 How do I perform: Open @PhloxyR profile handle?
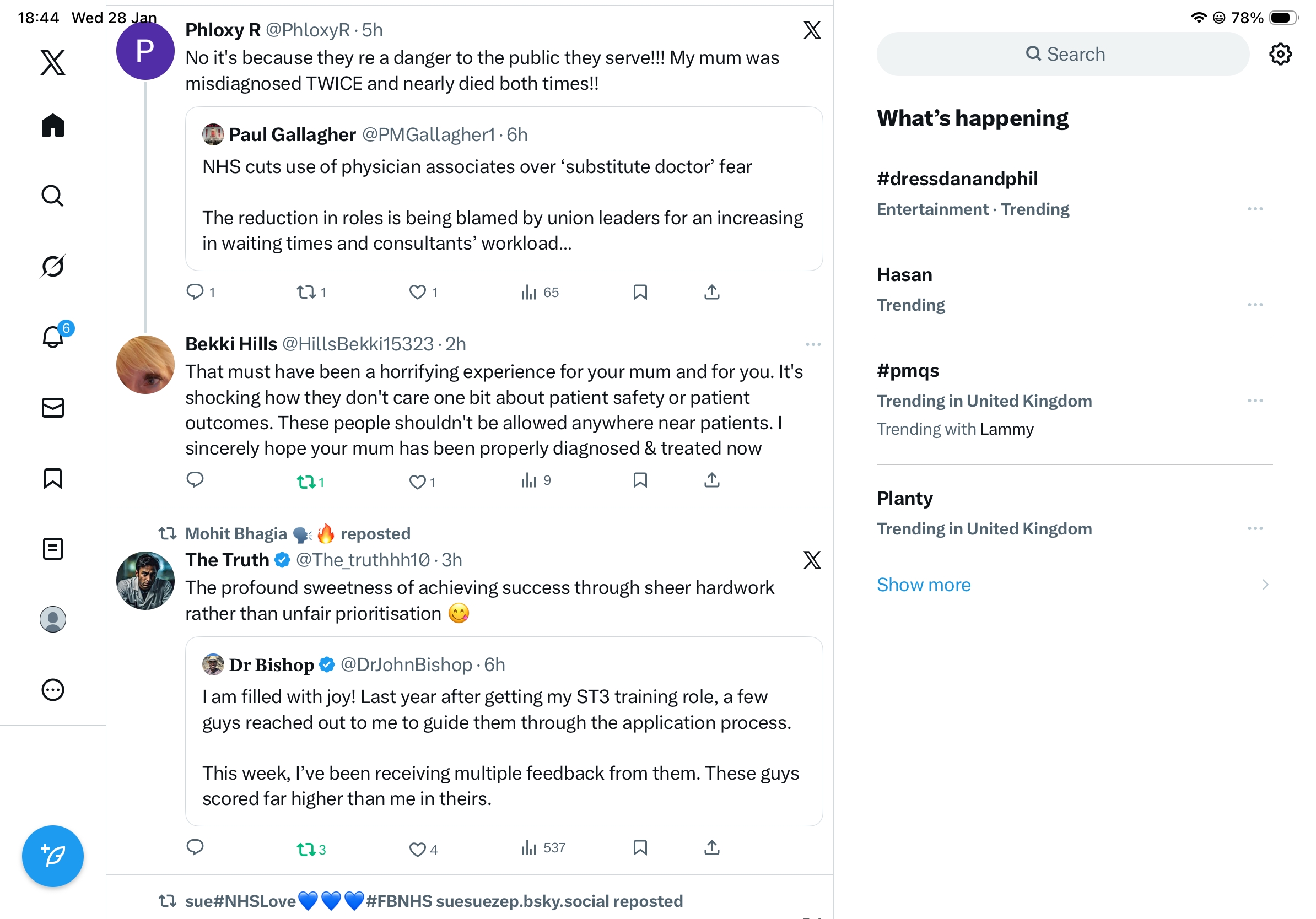coord(308,30)
